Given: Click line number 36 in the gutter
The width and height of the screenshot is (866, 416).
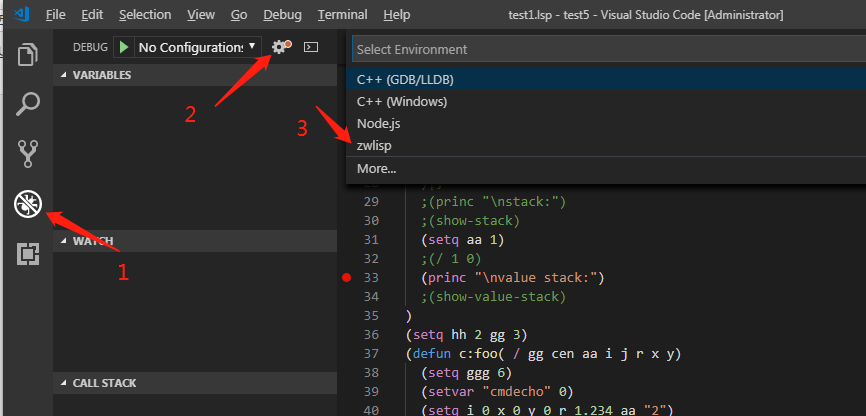Looking at the screenshot, I should pyautogui.click(x=371, y=335).
